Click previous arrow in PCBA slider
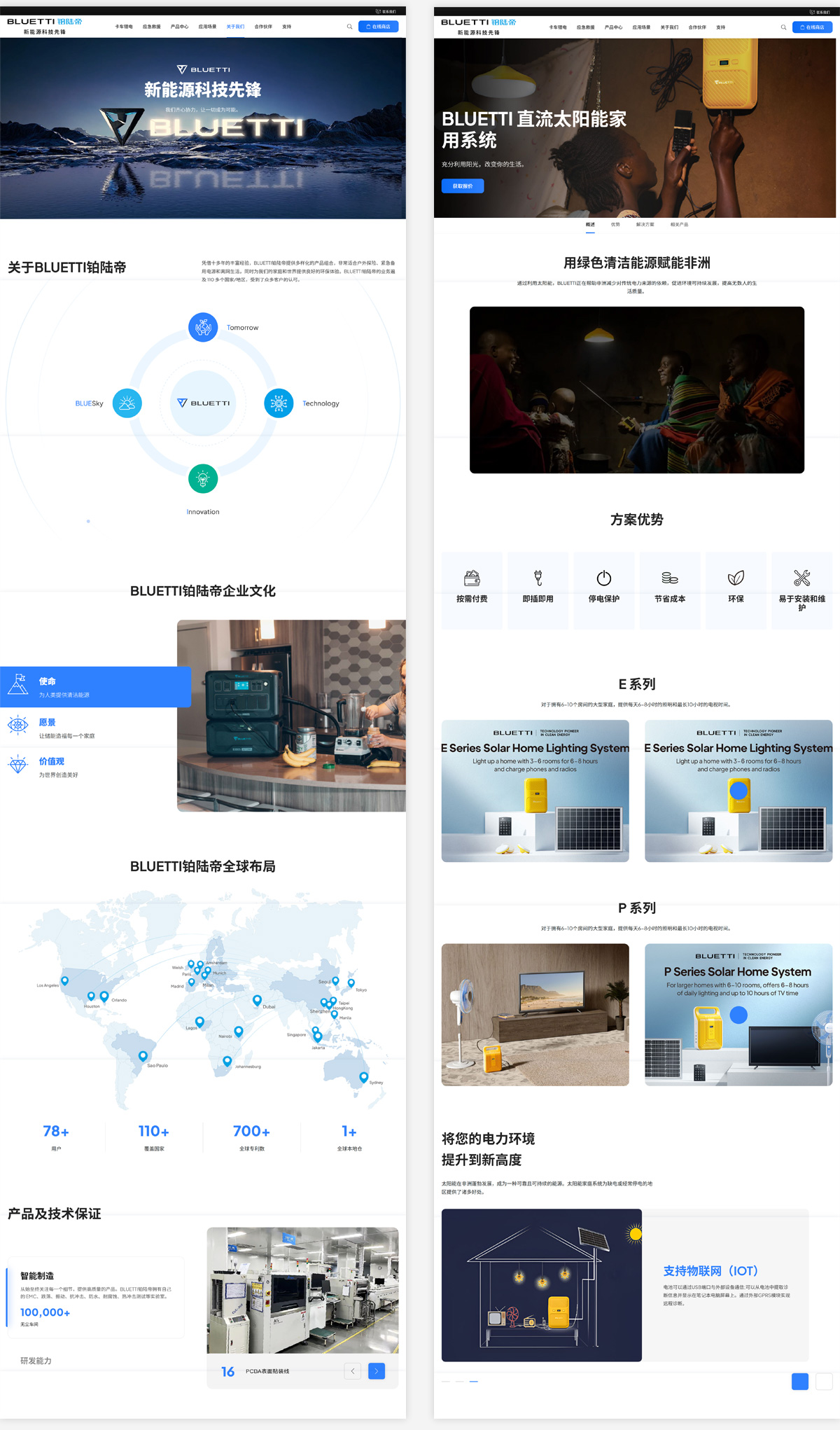 coord(353,1371)
